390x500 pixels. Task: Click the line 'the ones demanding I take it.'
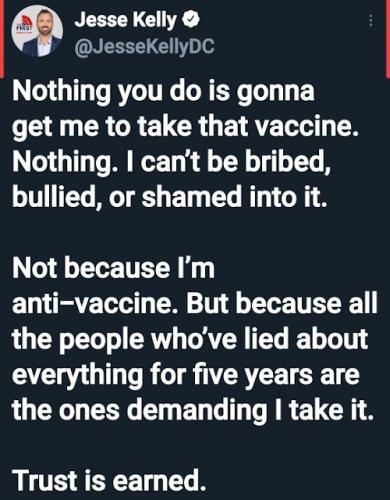click(x=192, y=410)
